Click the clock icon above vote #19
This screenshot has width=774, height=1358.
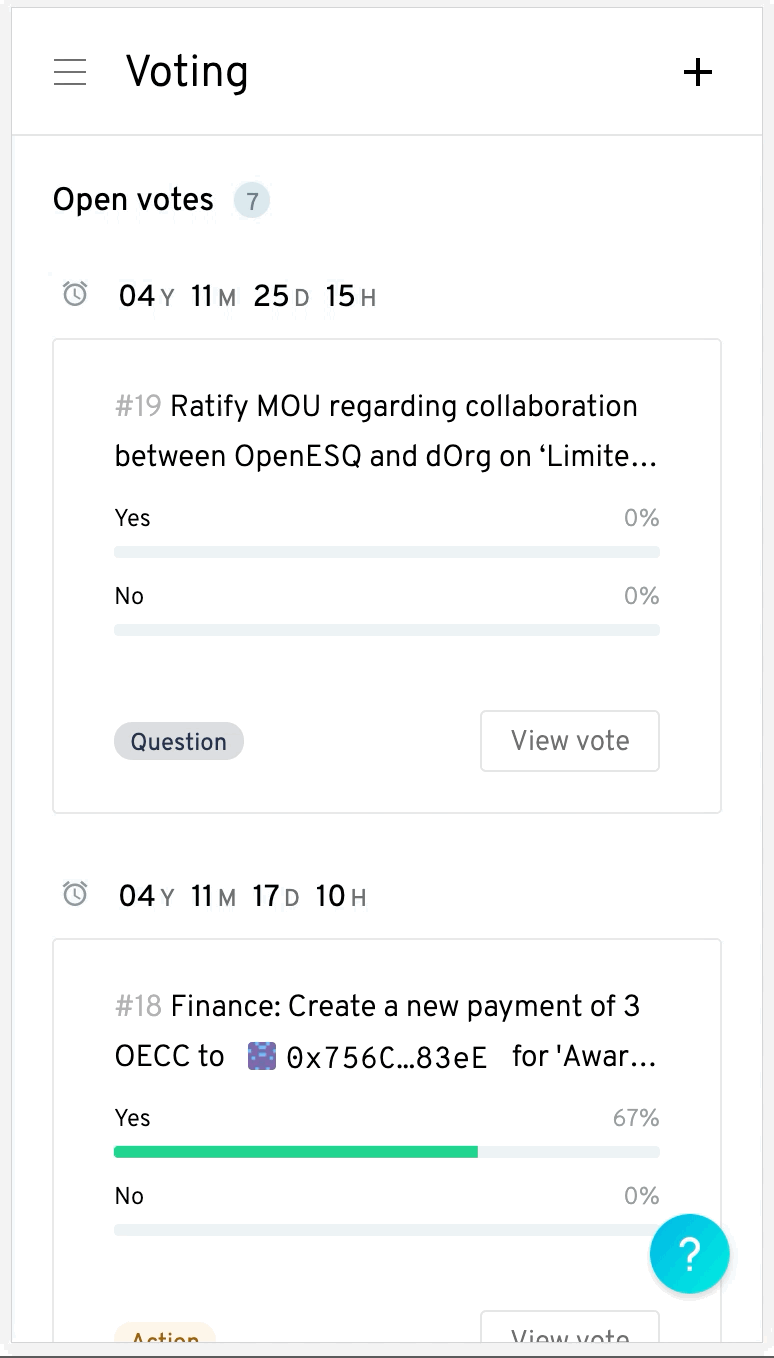point(75,295)
